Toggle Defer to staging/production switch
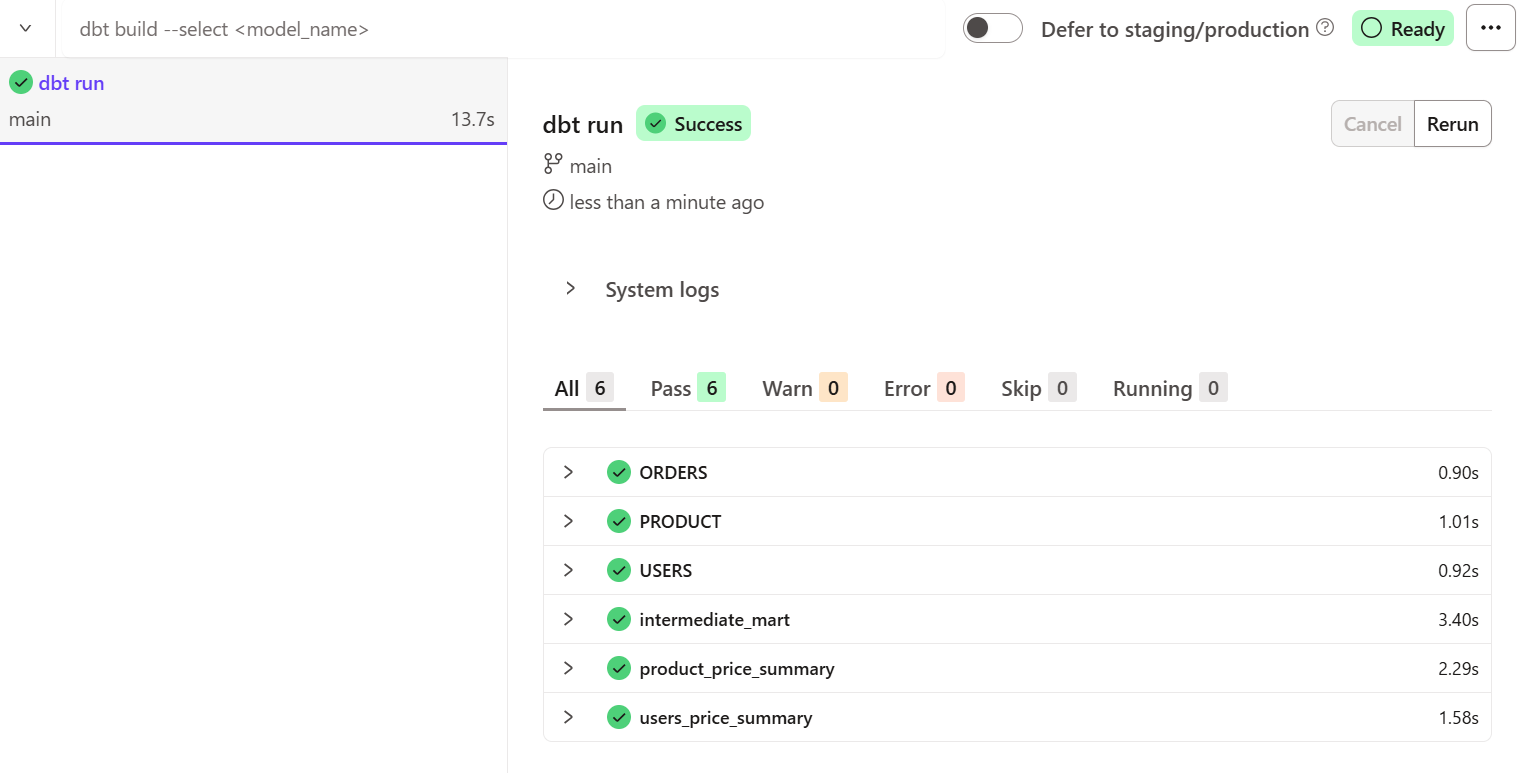Screen dimensions: 1523x773 [x=992, y=28]
